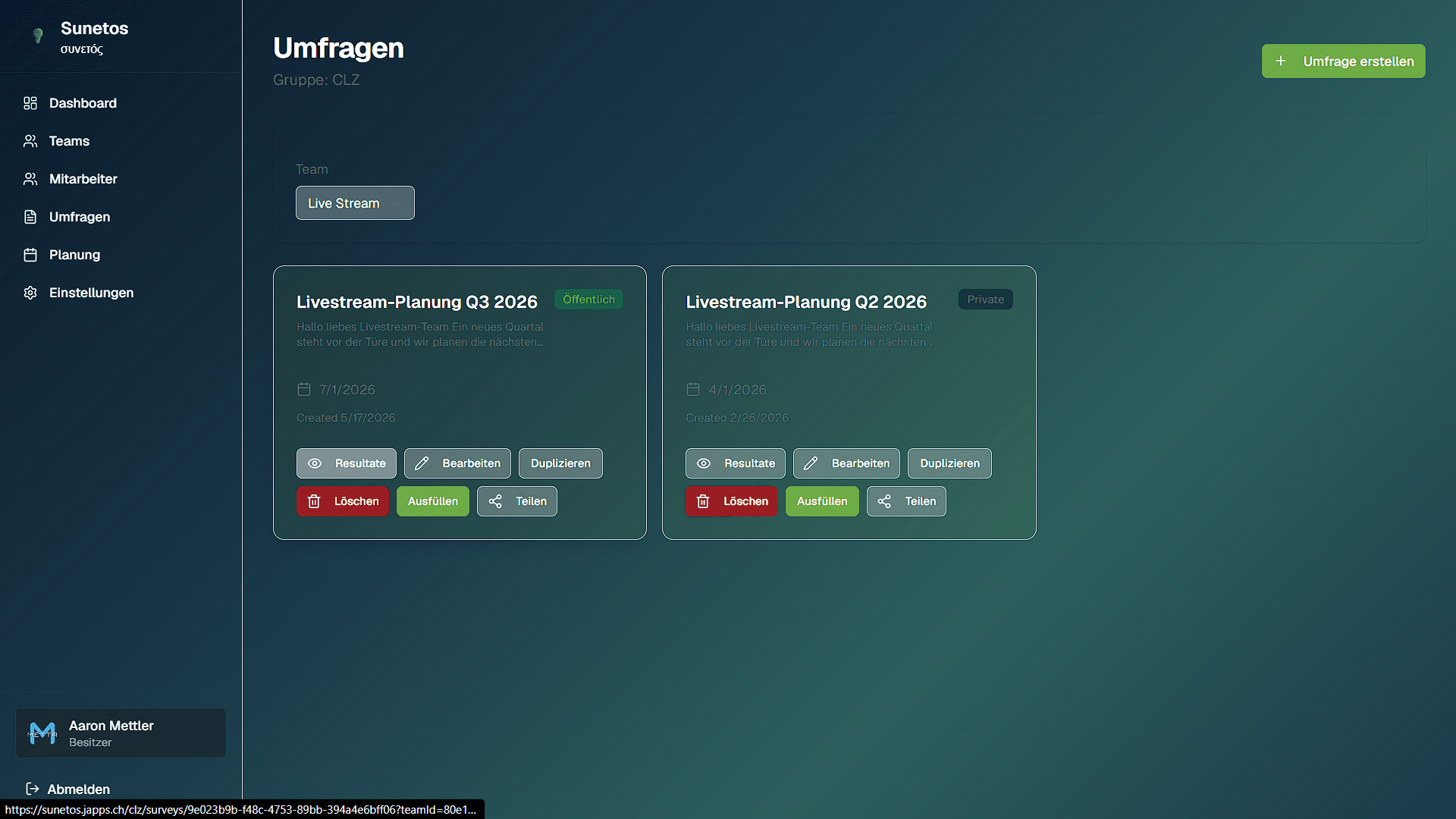Click the date 4/1/2026

(x=737, y=390)
